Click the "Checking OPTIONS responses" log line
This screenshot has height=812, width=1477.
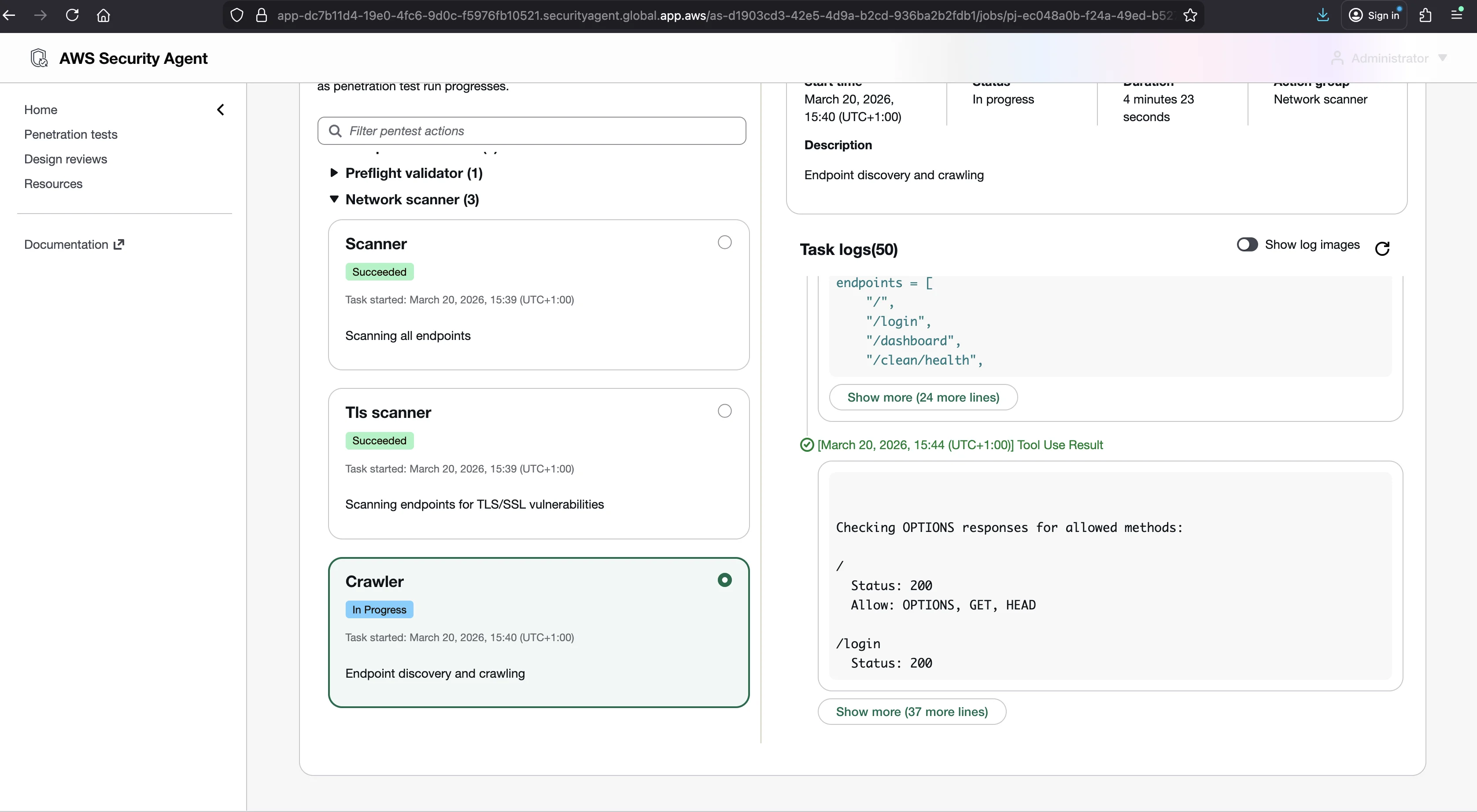[1009, 528]
